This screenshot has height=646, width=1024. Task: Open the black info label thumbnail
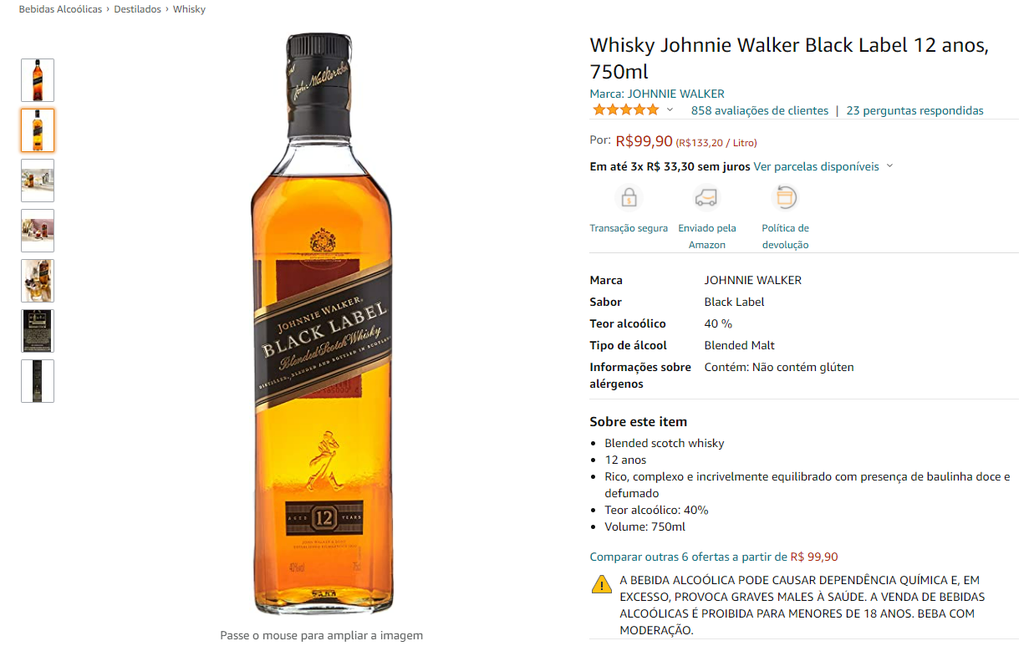point(37,331)
